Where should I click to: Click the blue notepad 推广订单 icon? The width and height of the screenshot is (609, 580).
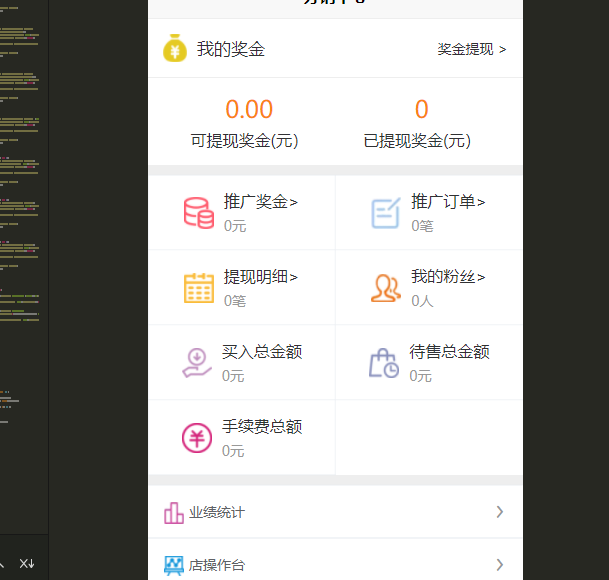coord(385,213)
